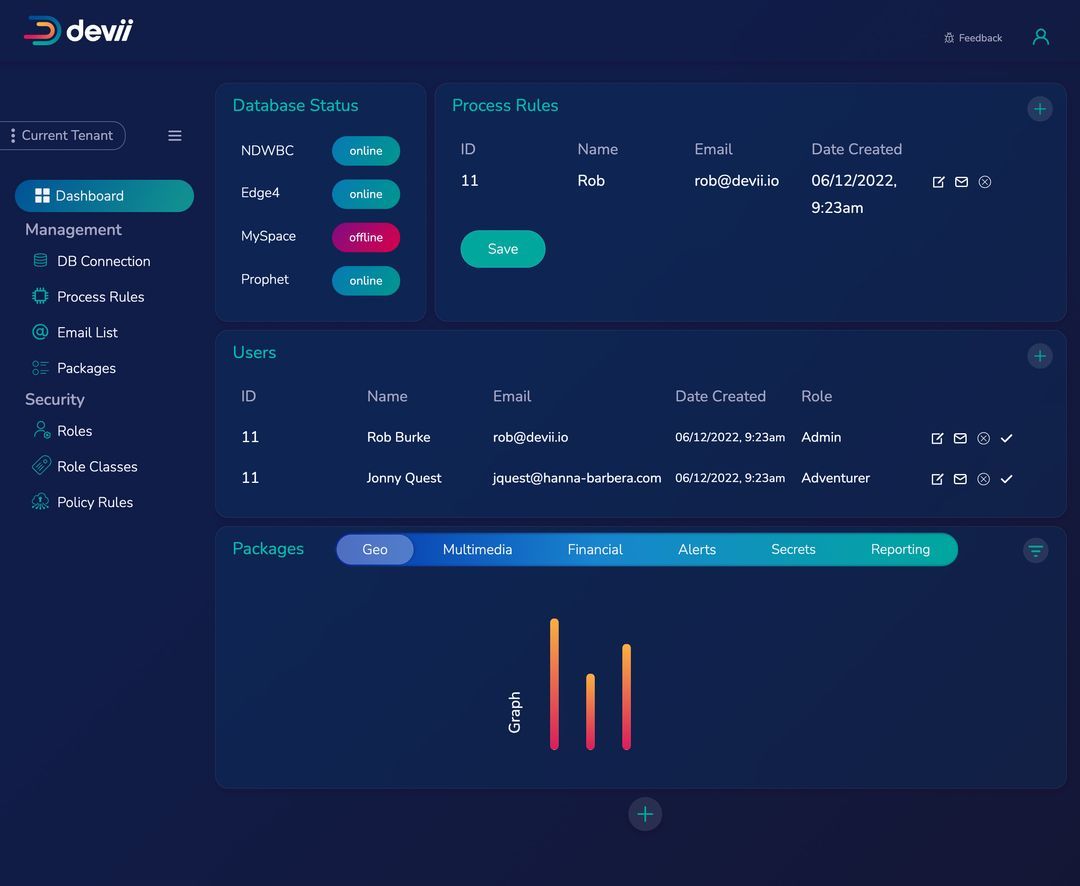Add a new process rule with the plus icon

1040,109
